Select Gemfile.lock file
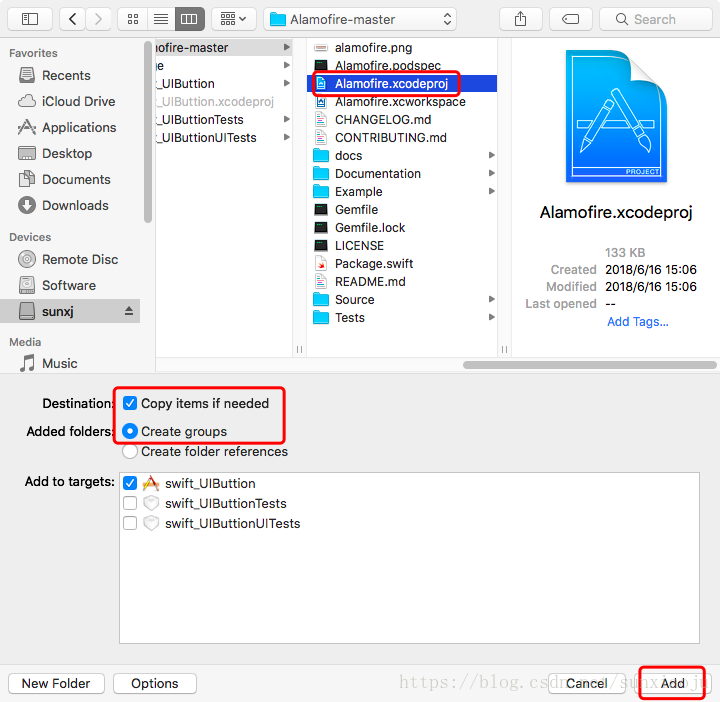The image size is (720, 702). click(402, 228)
